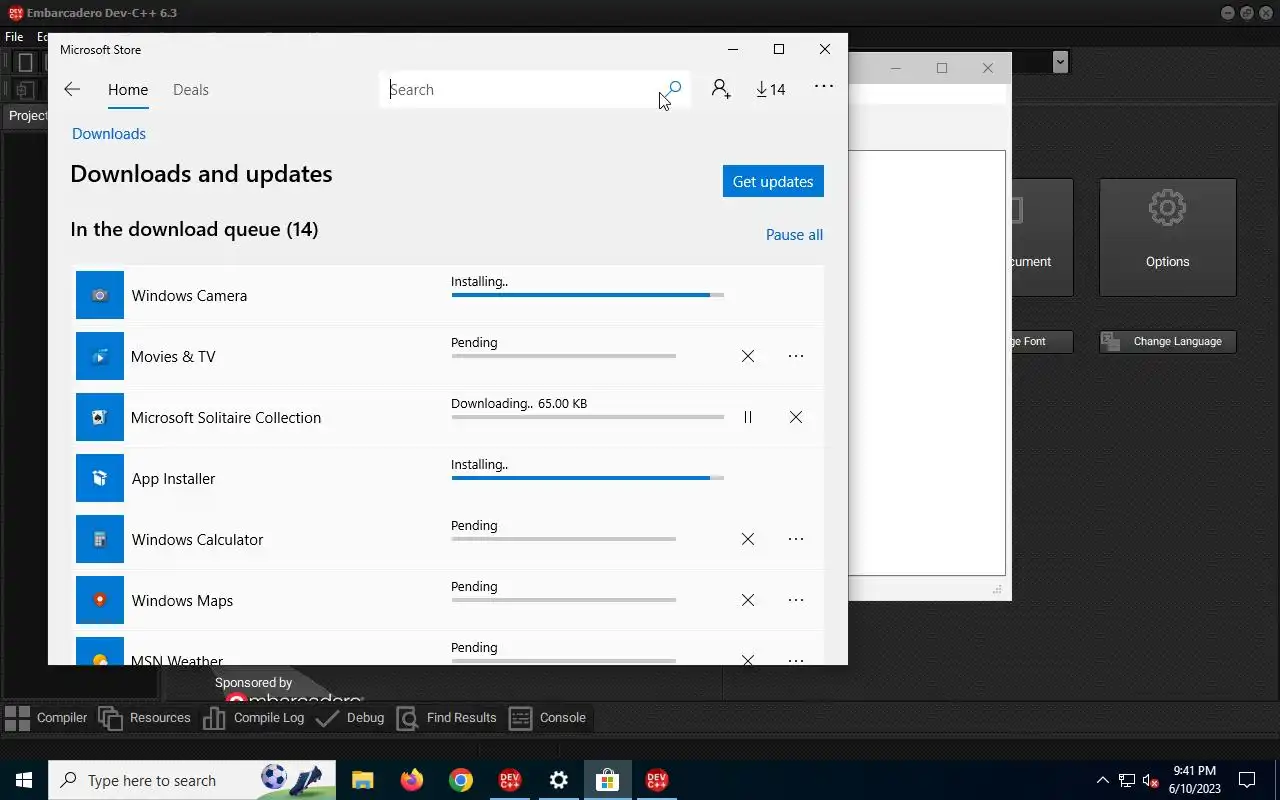Select the Windows Camera app icon
Viewport: 1280px width, 800px height.
click(x=100, y=295)
